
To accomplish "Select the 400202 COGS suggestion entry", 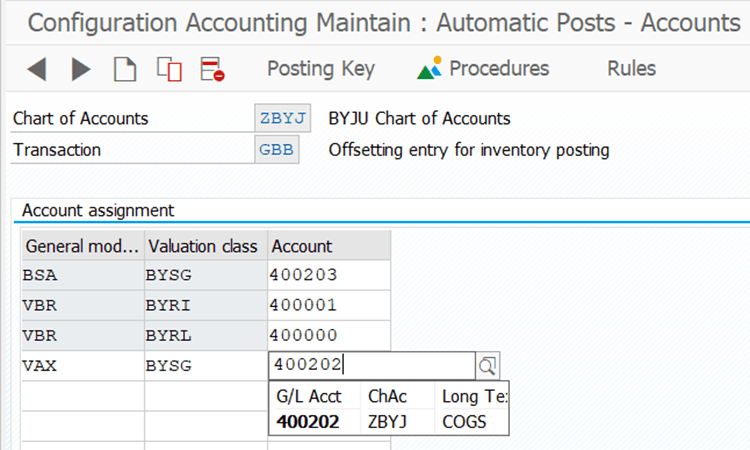I will click(388, 421).
